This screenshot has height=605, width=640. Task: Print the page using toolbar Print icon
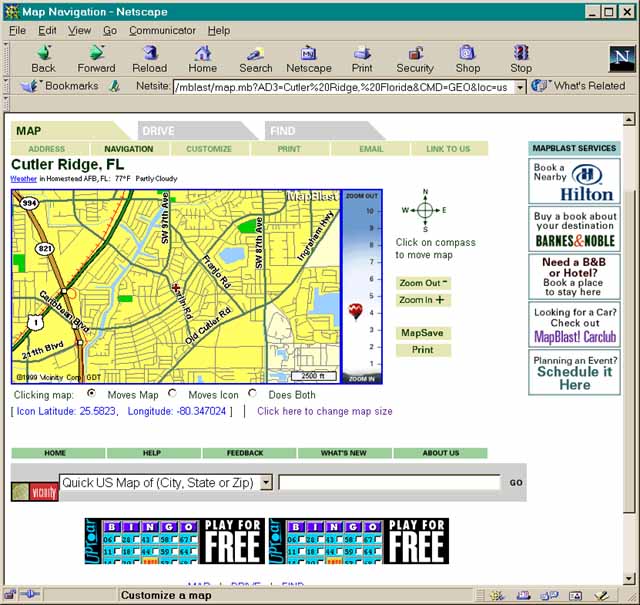[x=362, y=59]
